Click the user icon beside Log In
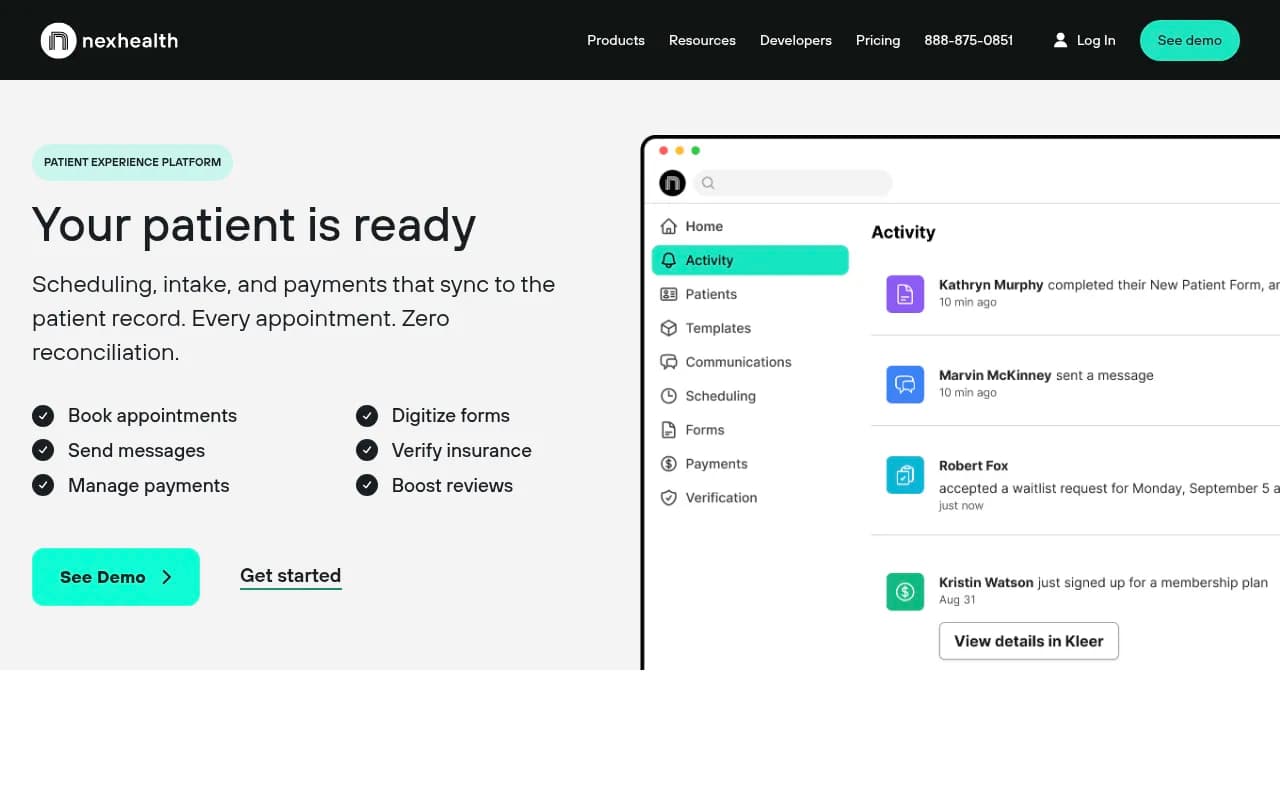 coord(1060,40)
